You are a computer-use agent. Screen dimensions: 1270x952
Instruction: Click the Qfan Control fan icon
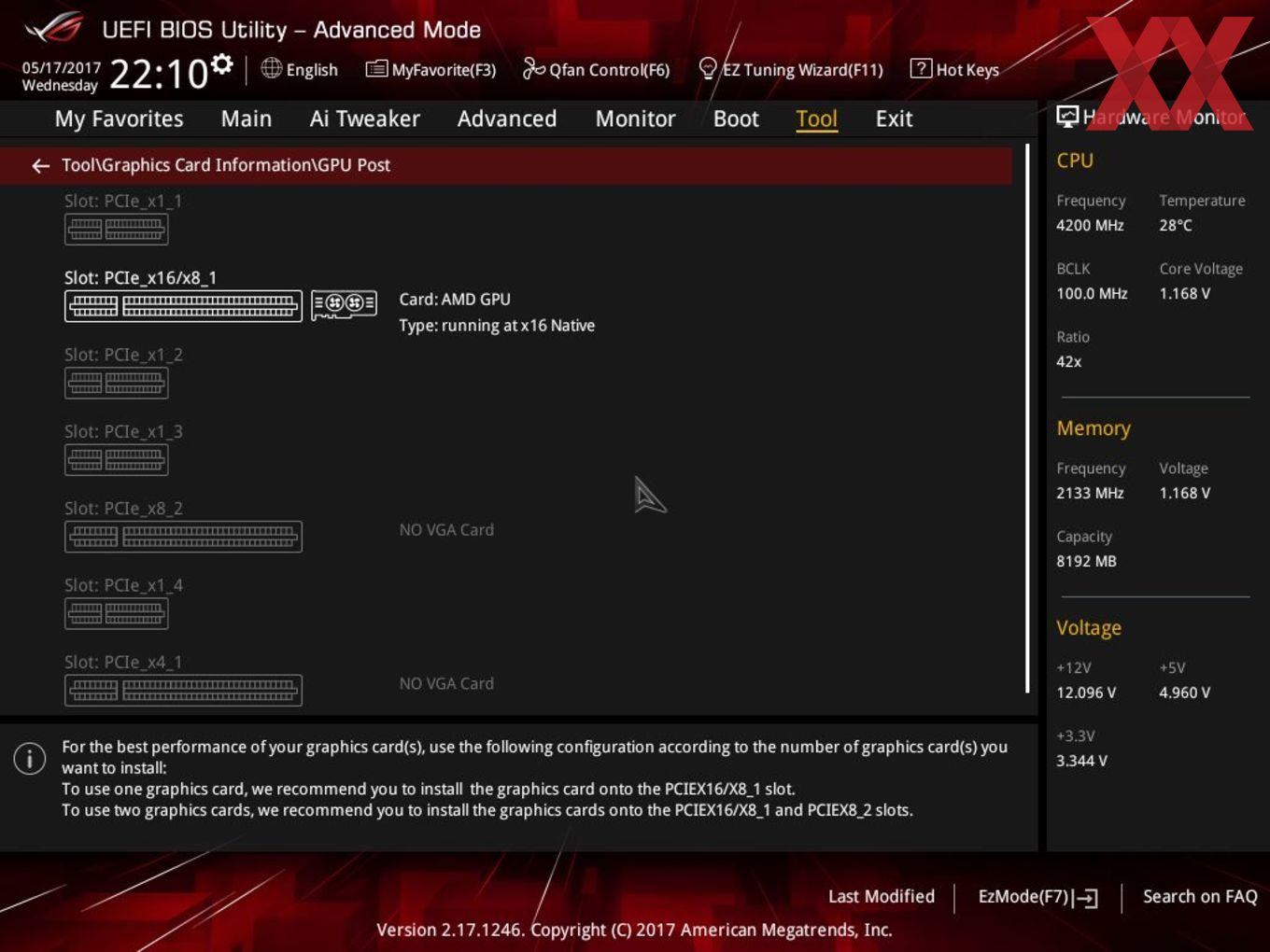(x=533, y=68)
